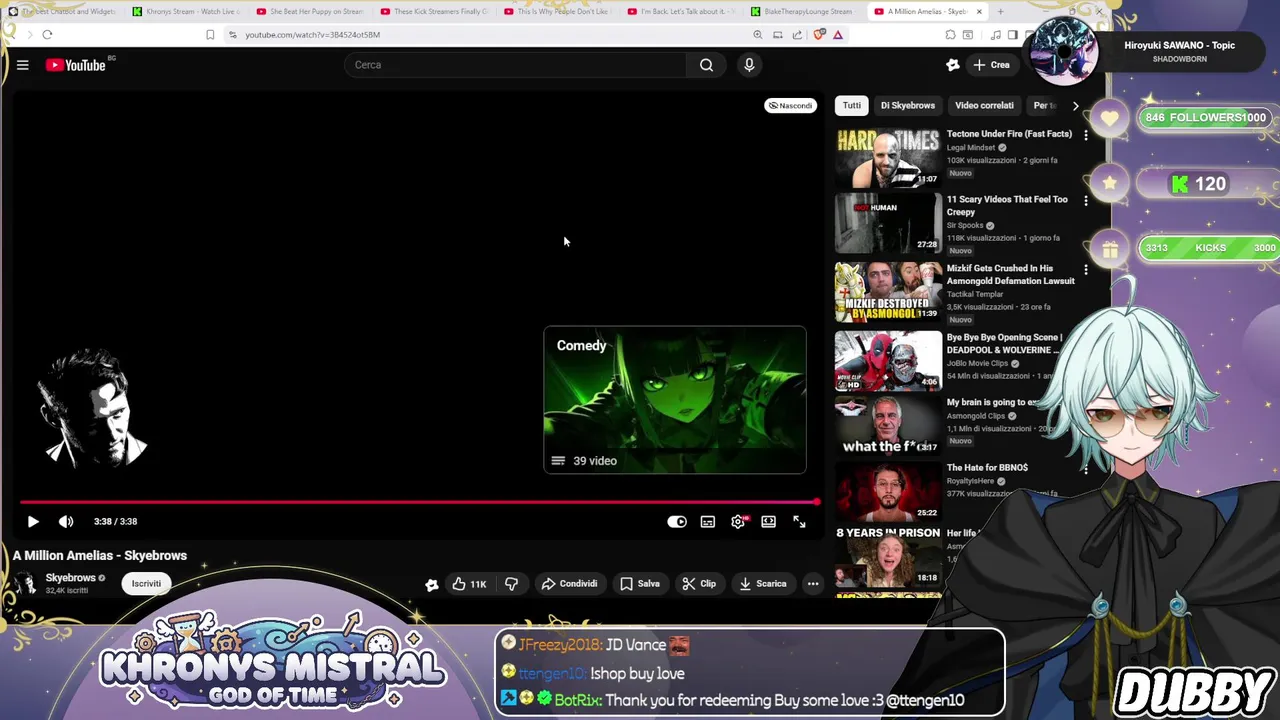Open menu for 11 Scary Videos

point(1086,201)
